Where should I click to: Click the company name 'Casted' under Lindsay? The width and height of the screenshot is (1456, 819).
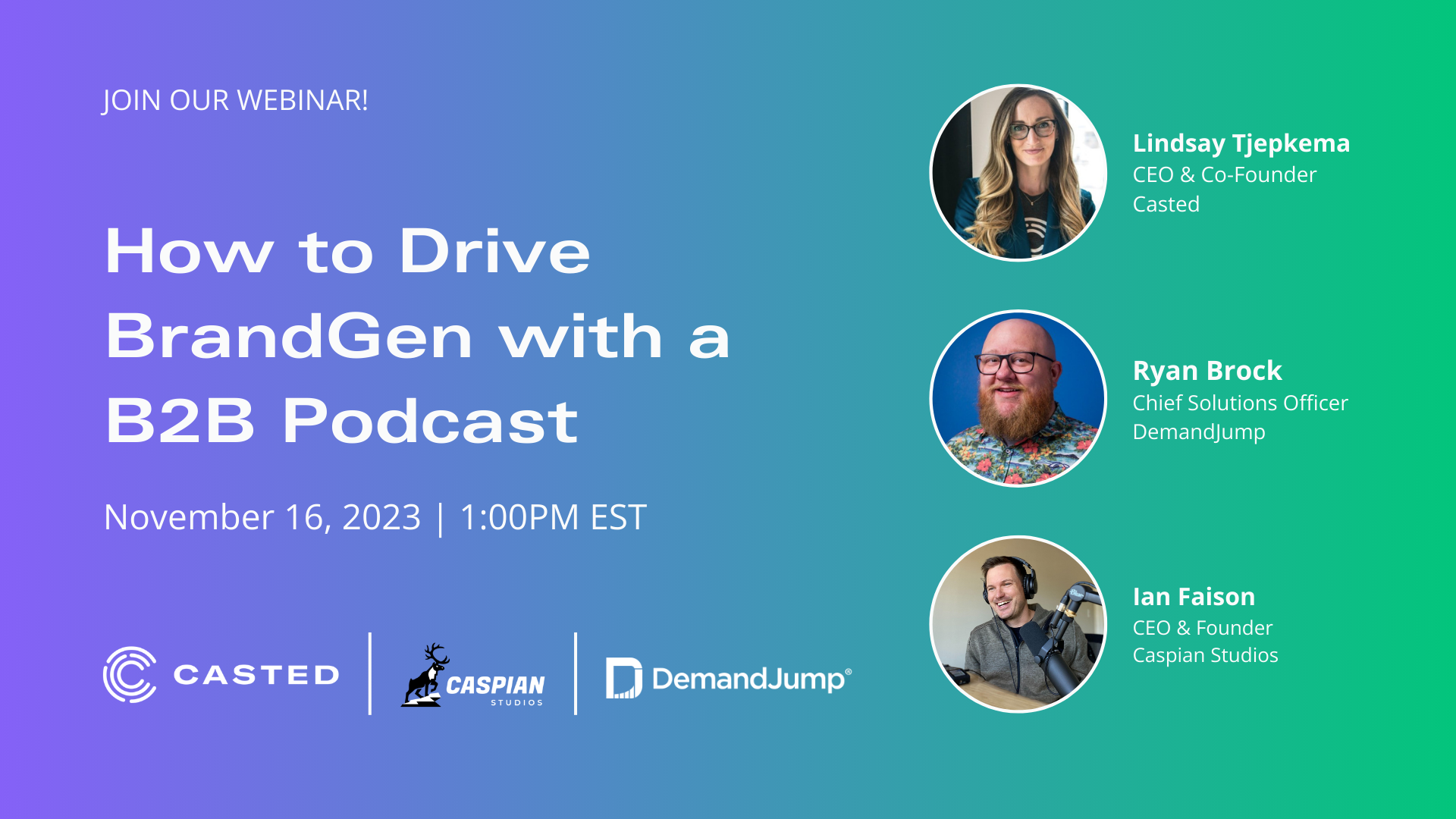pos(1166,204)
